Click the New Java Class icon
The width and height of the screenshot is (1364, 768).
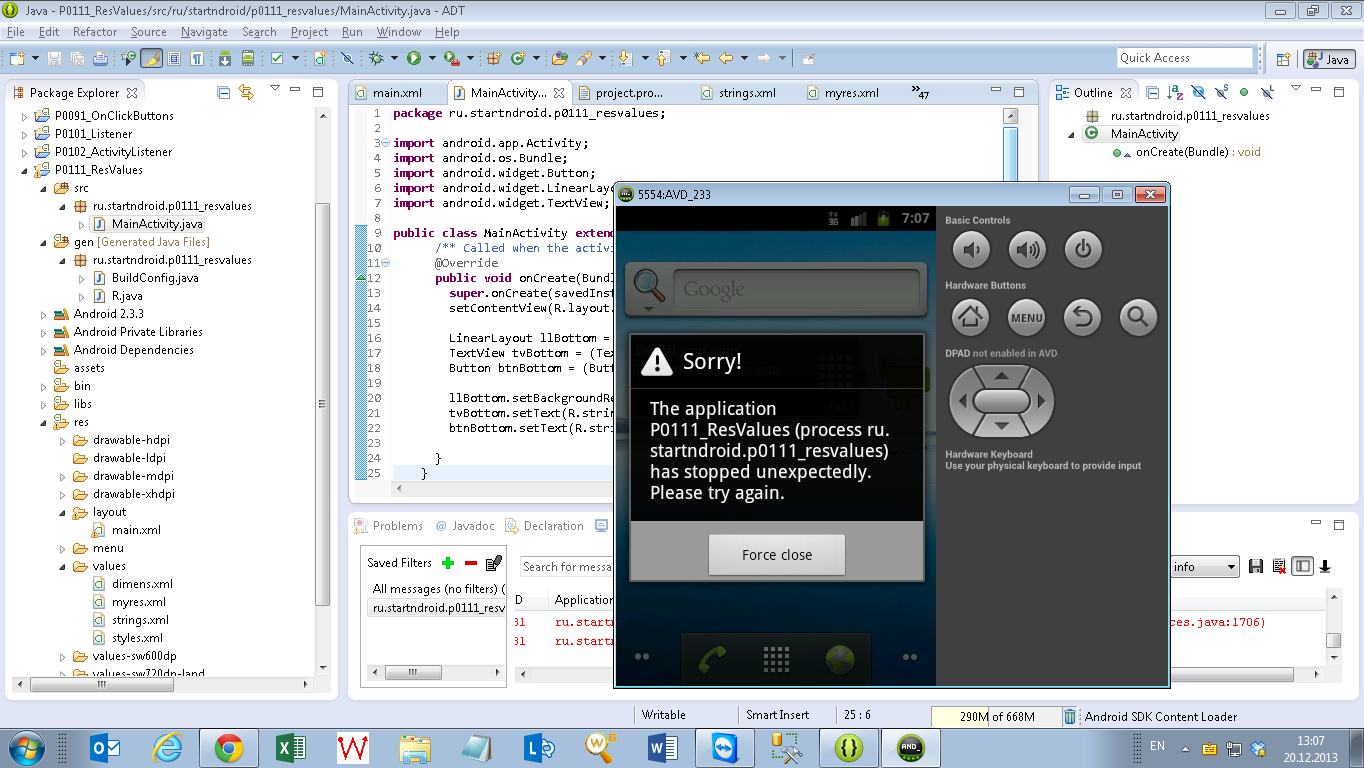click(x=518, y=58)
